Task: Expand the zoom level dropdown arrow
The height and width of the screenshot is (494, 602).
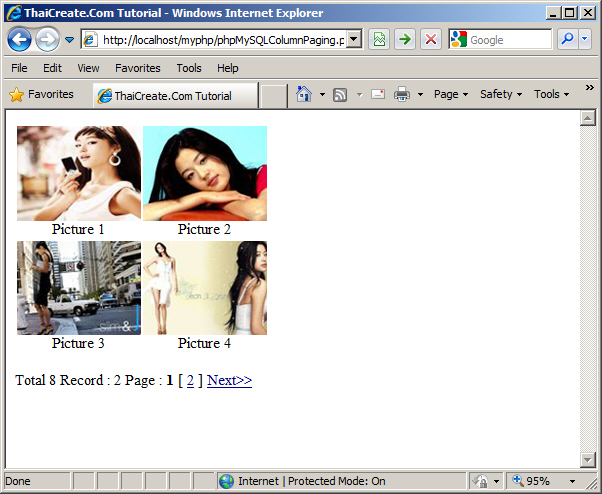Action: [x=572, y=481]
